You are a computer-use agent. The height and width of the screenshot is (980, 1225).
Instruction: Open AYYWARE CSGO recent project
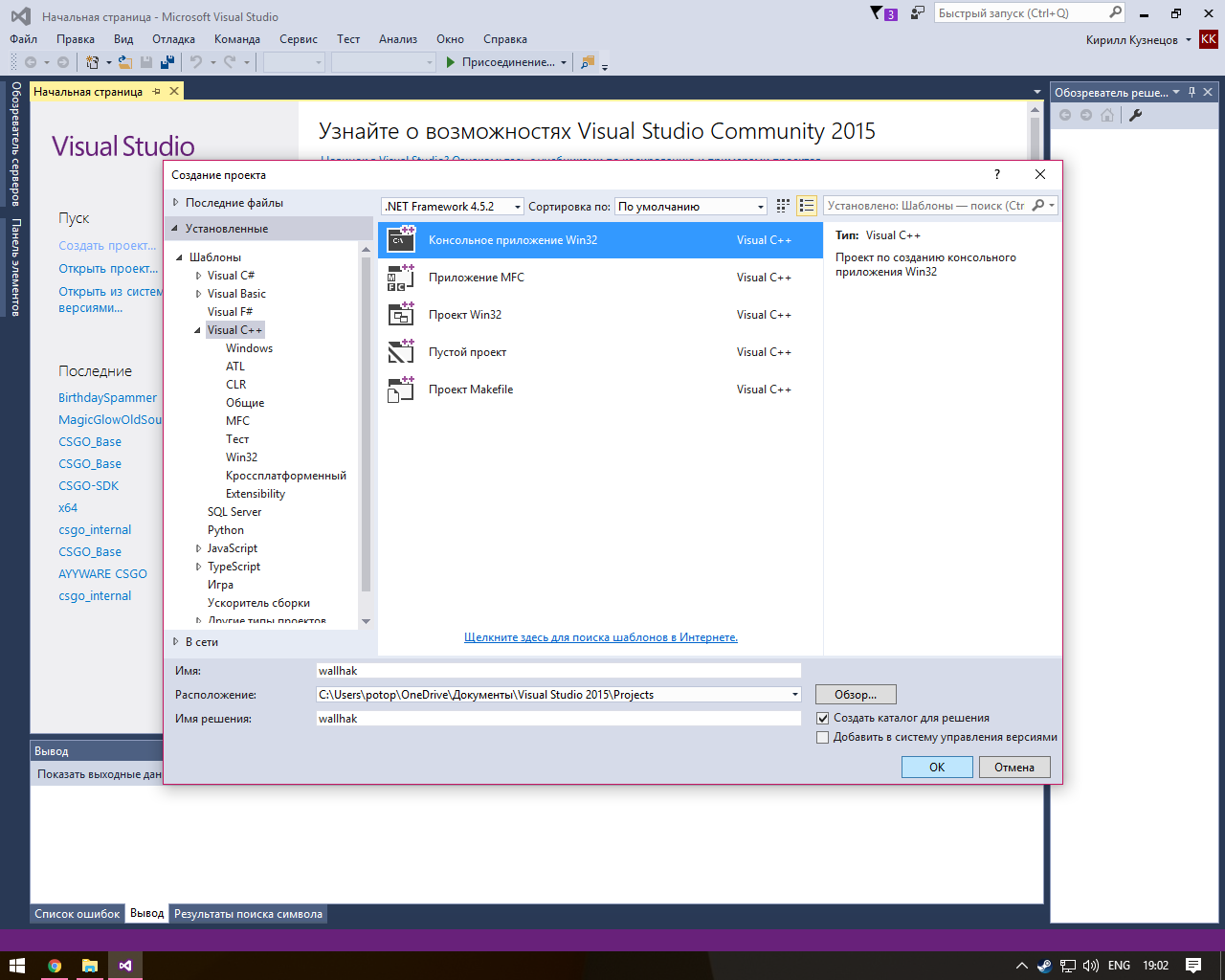pos(102,573)
